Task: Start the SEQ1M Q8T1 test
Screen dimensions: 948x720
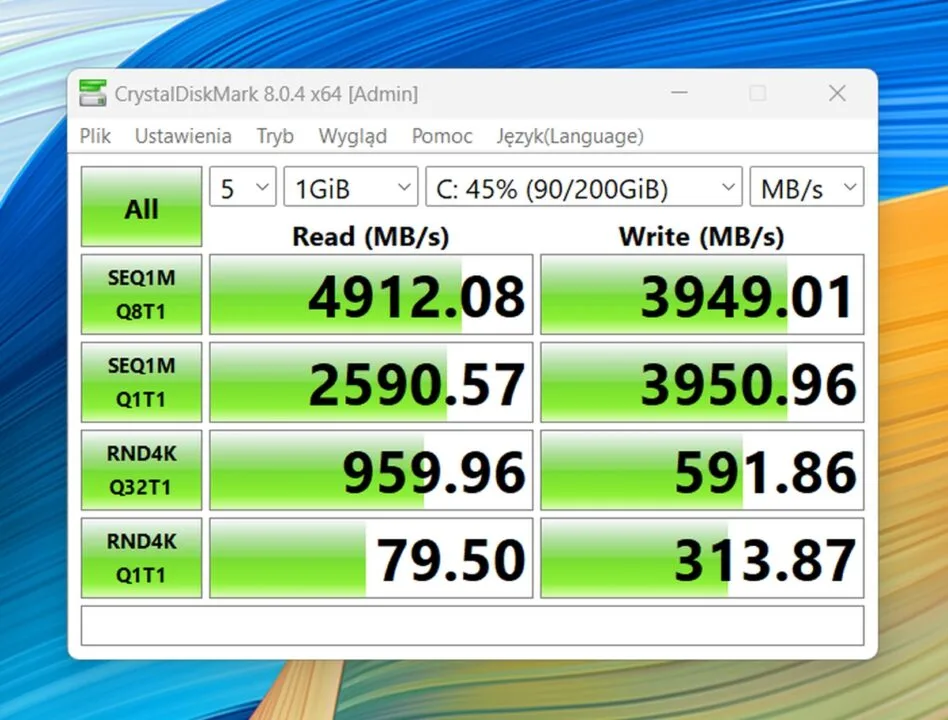Action: [141, 294]
